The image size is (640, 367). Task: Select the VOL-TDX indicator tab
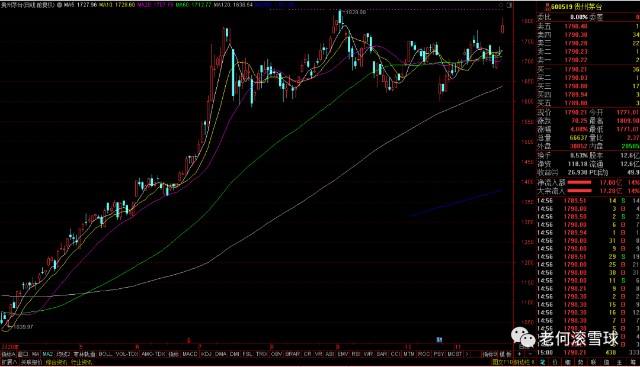pyautogui.click(x=127, y=354)
